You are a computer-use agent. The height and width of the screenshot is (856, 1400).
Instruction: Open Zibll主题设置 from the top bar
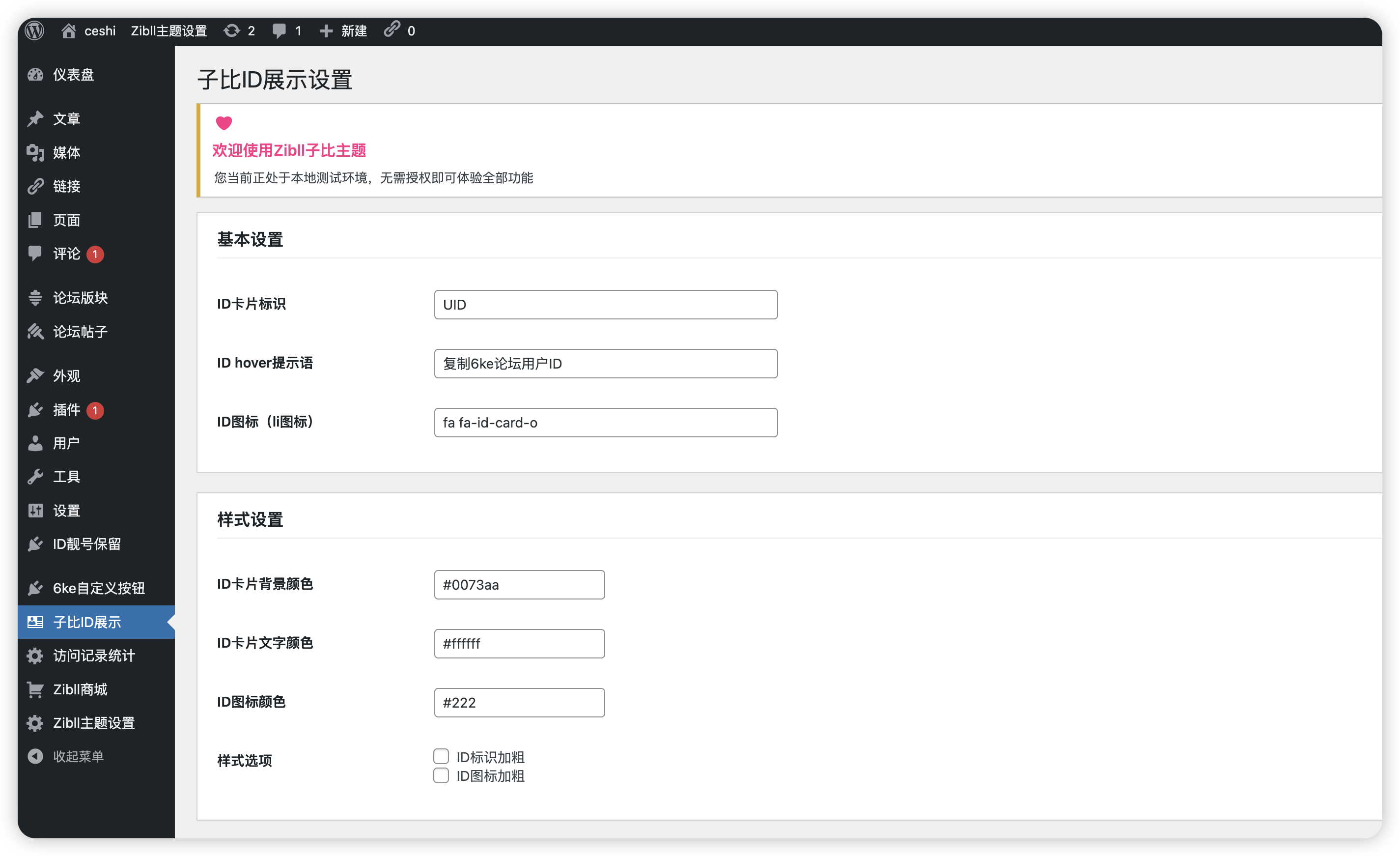pyautogui.click(x=169, y=30)
